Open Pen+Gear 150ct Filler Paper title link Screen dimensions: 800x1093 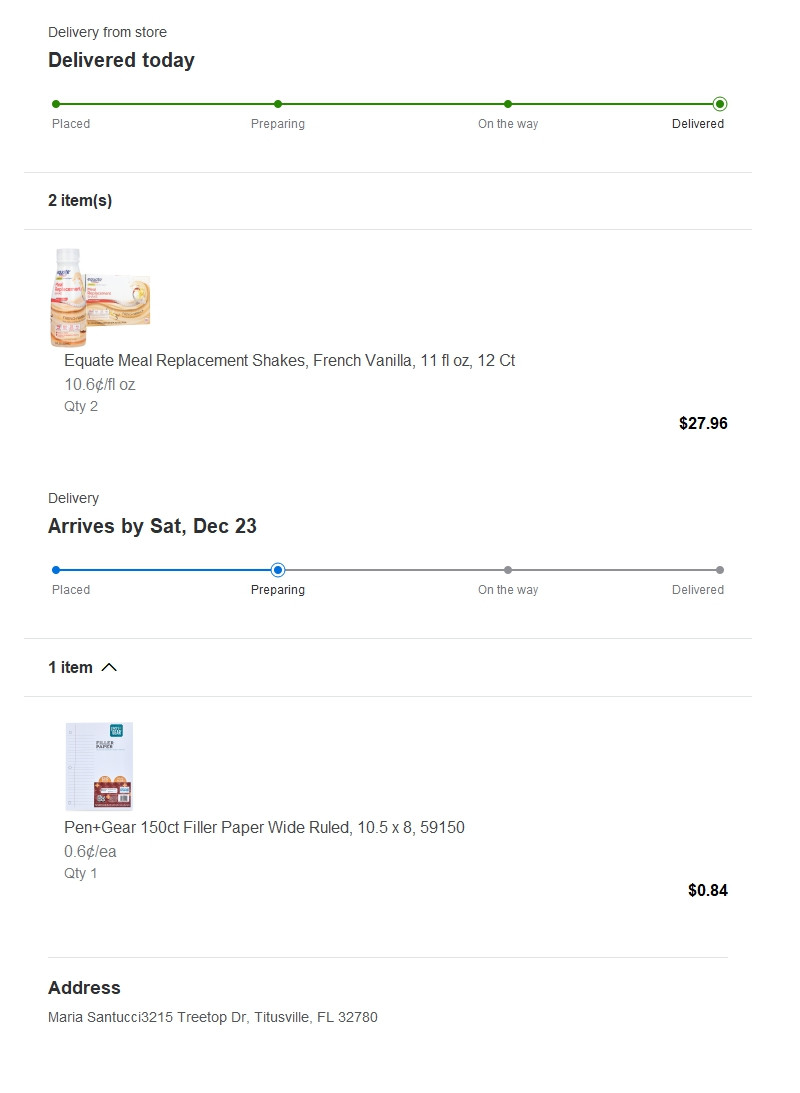coord(264,827)
